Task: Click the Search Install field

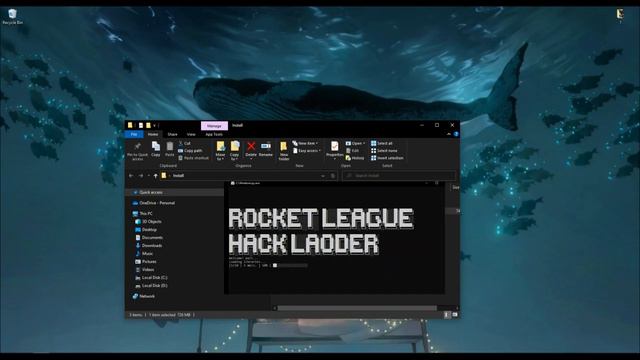Action: click(x=399, y=176)
